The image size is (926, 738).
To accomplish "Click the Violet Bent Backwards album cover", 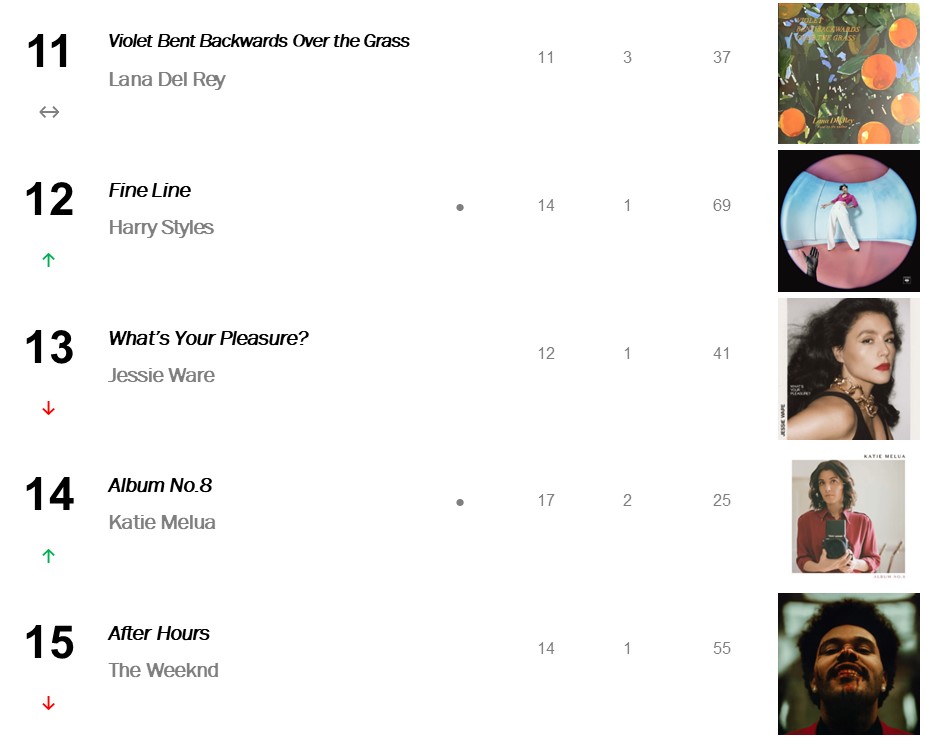I will tap(848, 73).
